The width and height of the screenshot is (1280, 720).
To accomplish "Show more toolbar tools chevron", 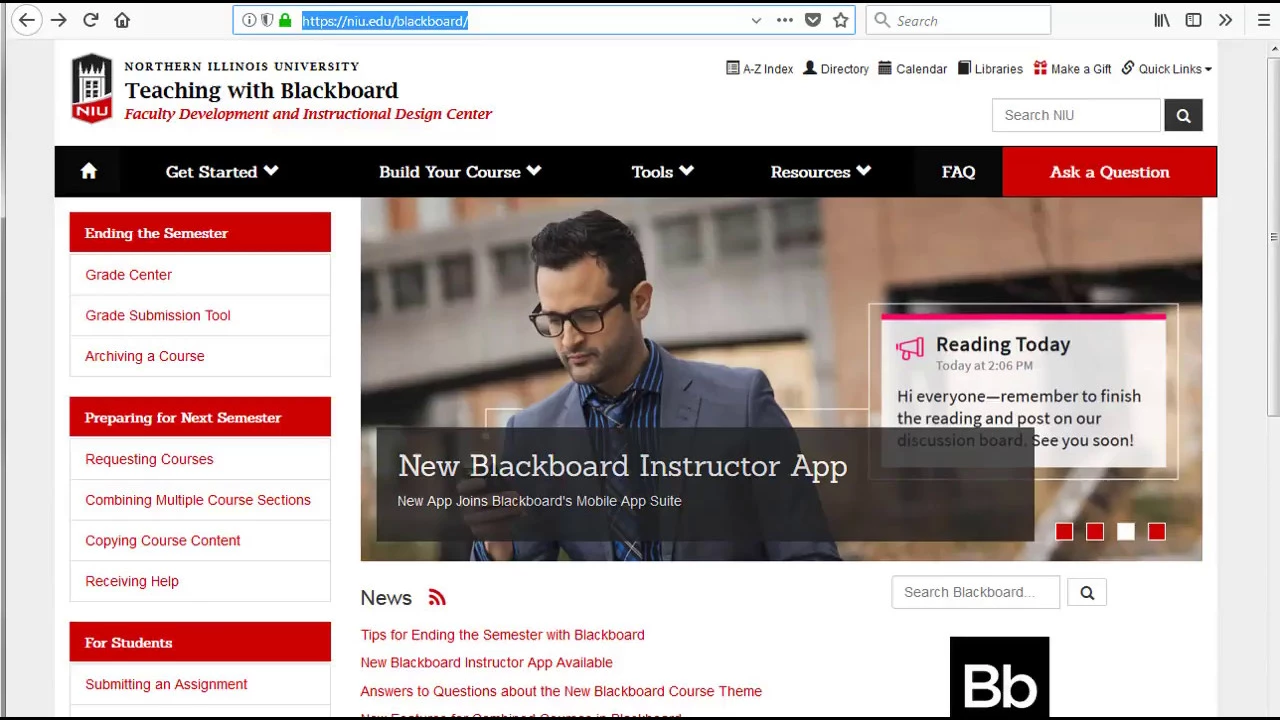I will [1225, 20].
